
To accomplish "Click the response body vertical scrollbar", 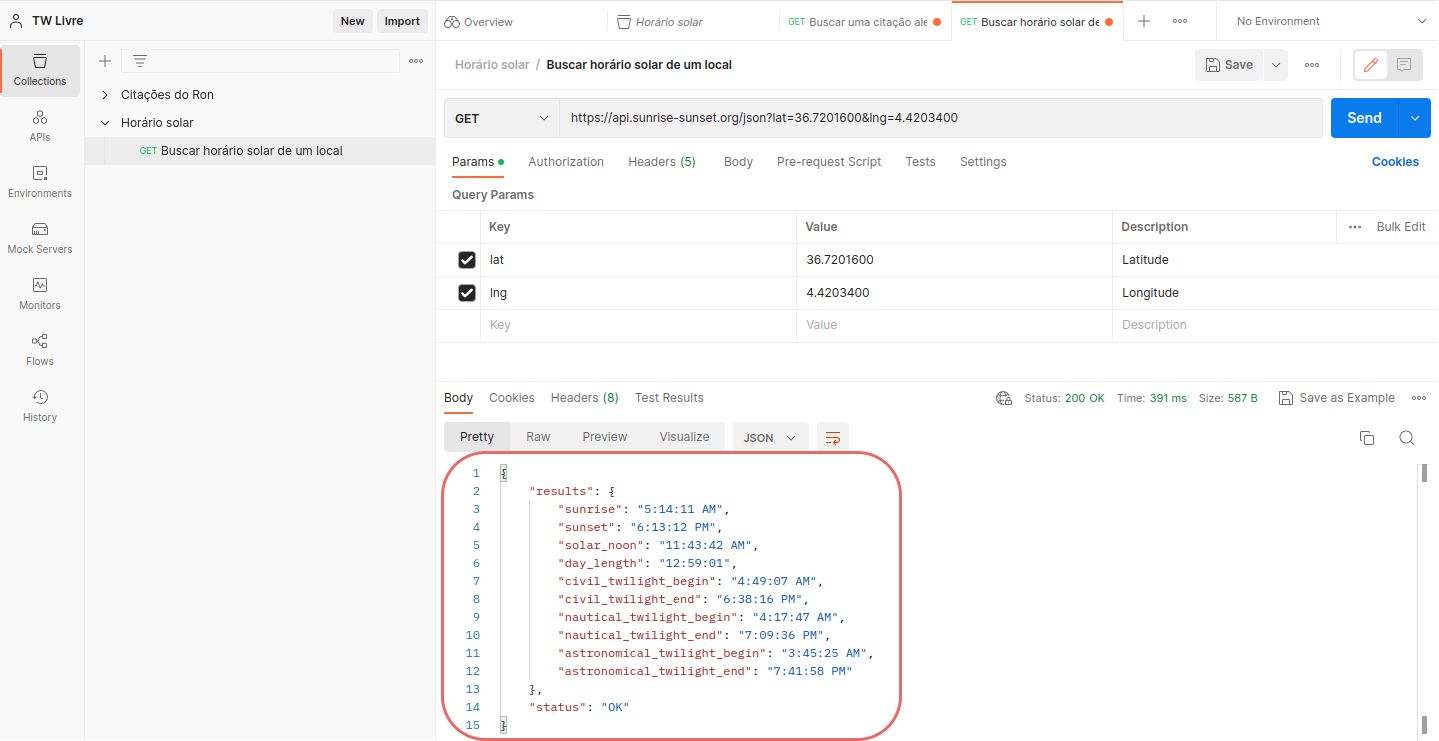I will coord(1424,600).
